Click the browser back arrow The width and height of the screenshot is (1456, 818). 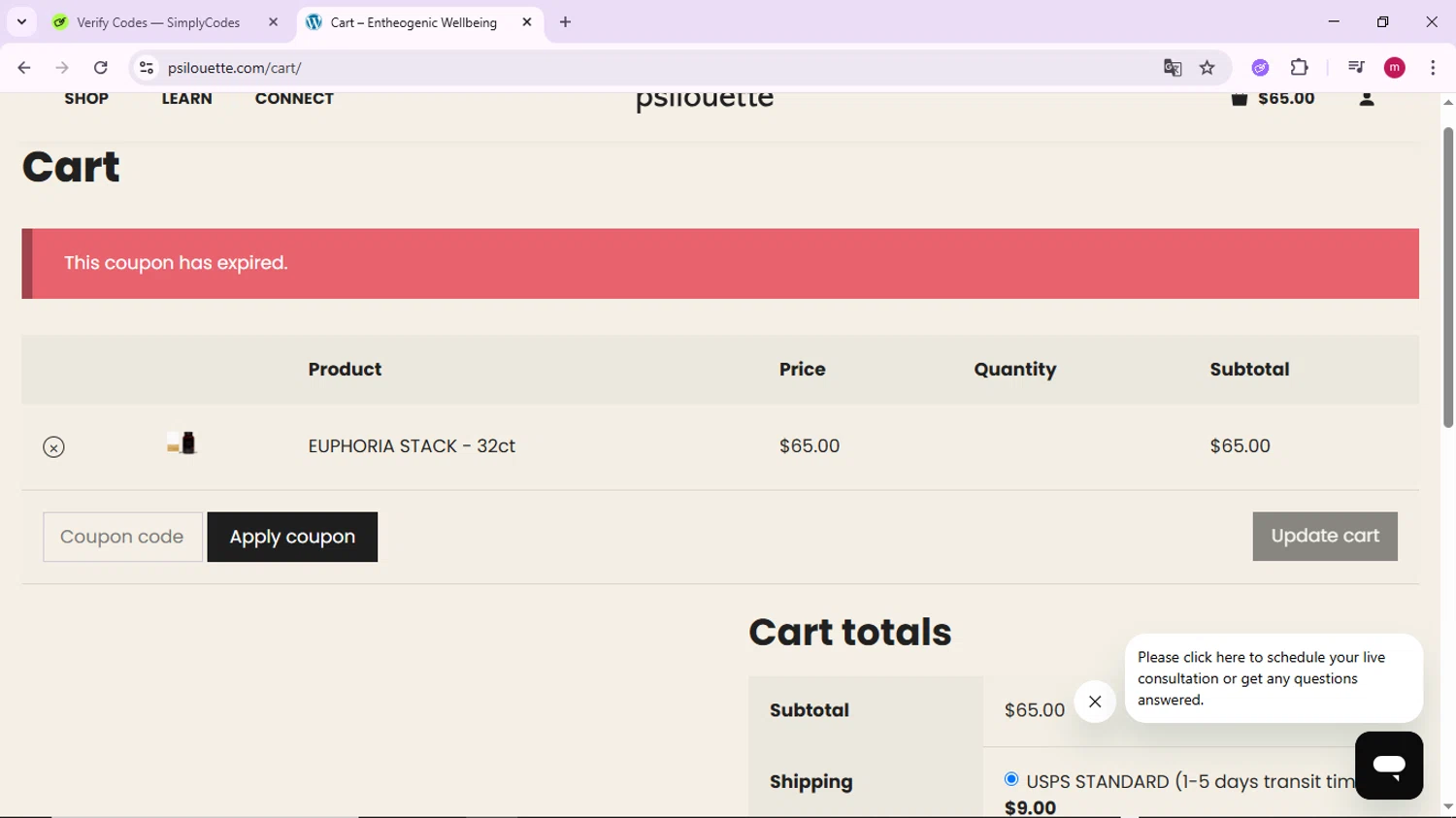click(24, 68)
